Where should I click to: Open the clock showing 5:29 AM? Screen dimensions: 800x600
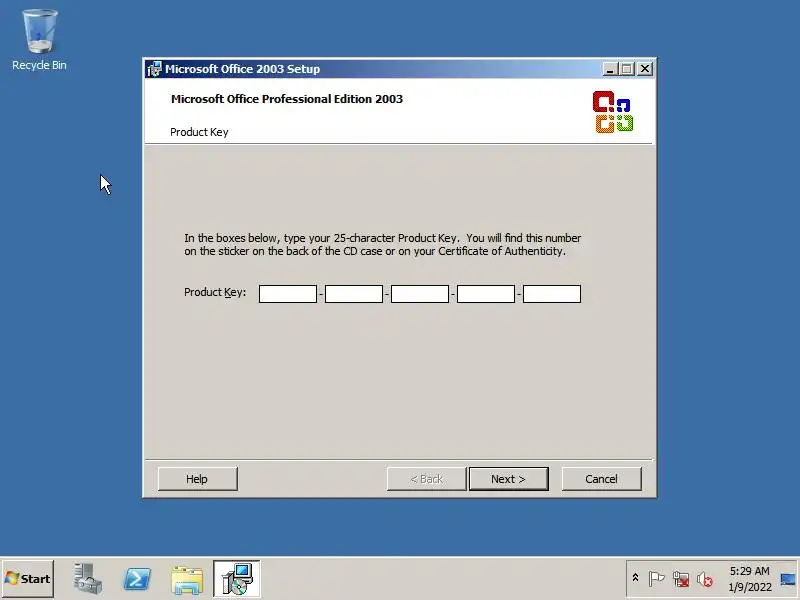coord(749,579)
